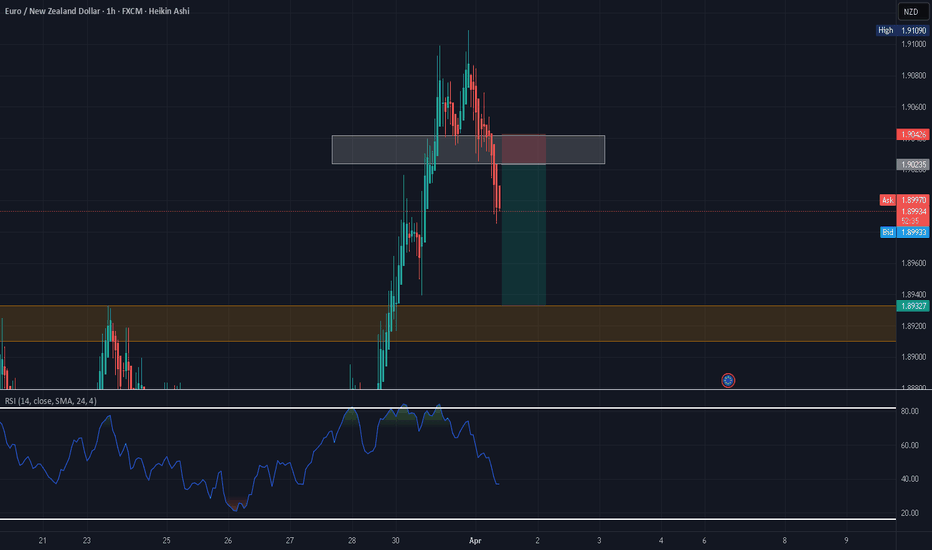Click the gray entry level label 1.90235

(913, 165)
